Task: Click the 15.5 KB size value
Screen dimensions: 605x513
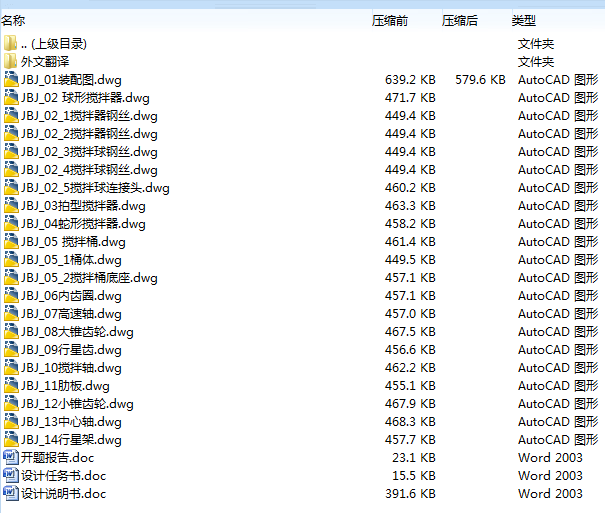Action: click(414, 476)
